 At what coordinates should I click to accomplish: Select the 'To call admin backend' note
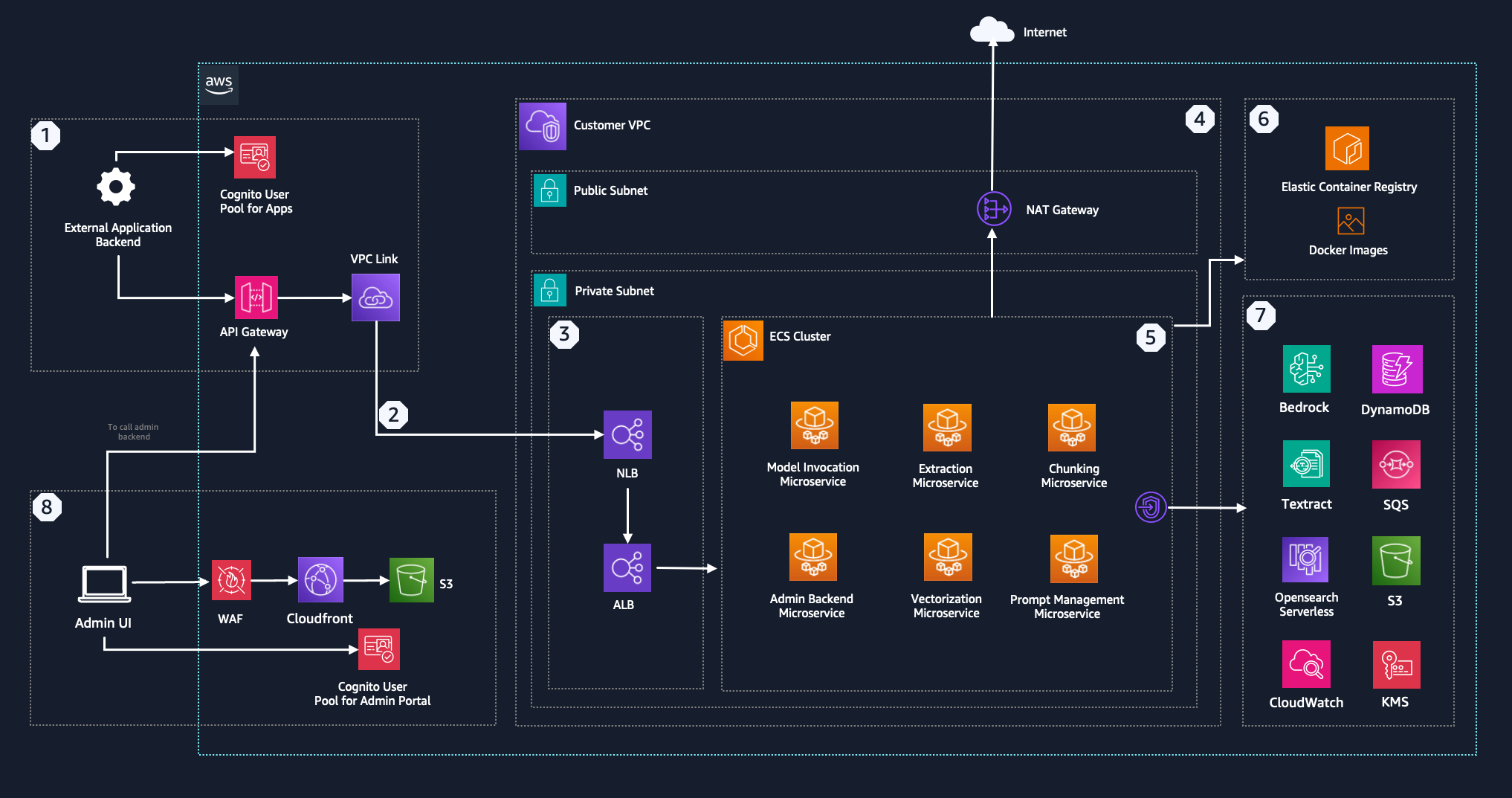coord(133,431)
